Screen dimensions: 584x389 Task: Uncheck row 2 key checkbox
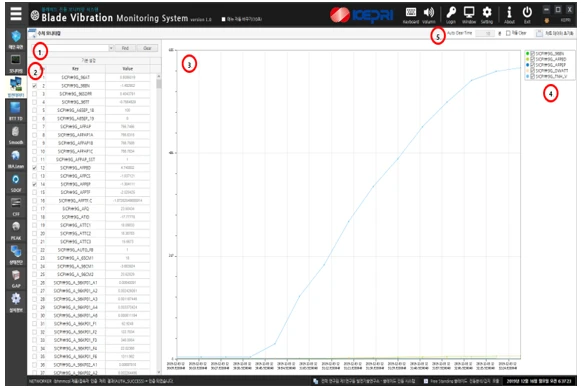pyautogui.click(x=35, y=86)
